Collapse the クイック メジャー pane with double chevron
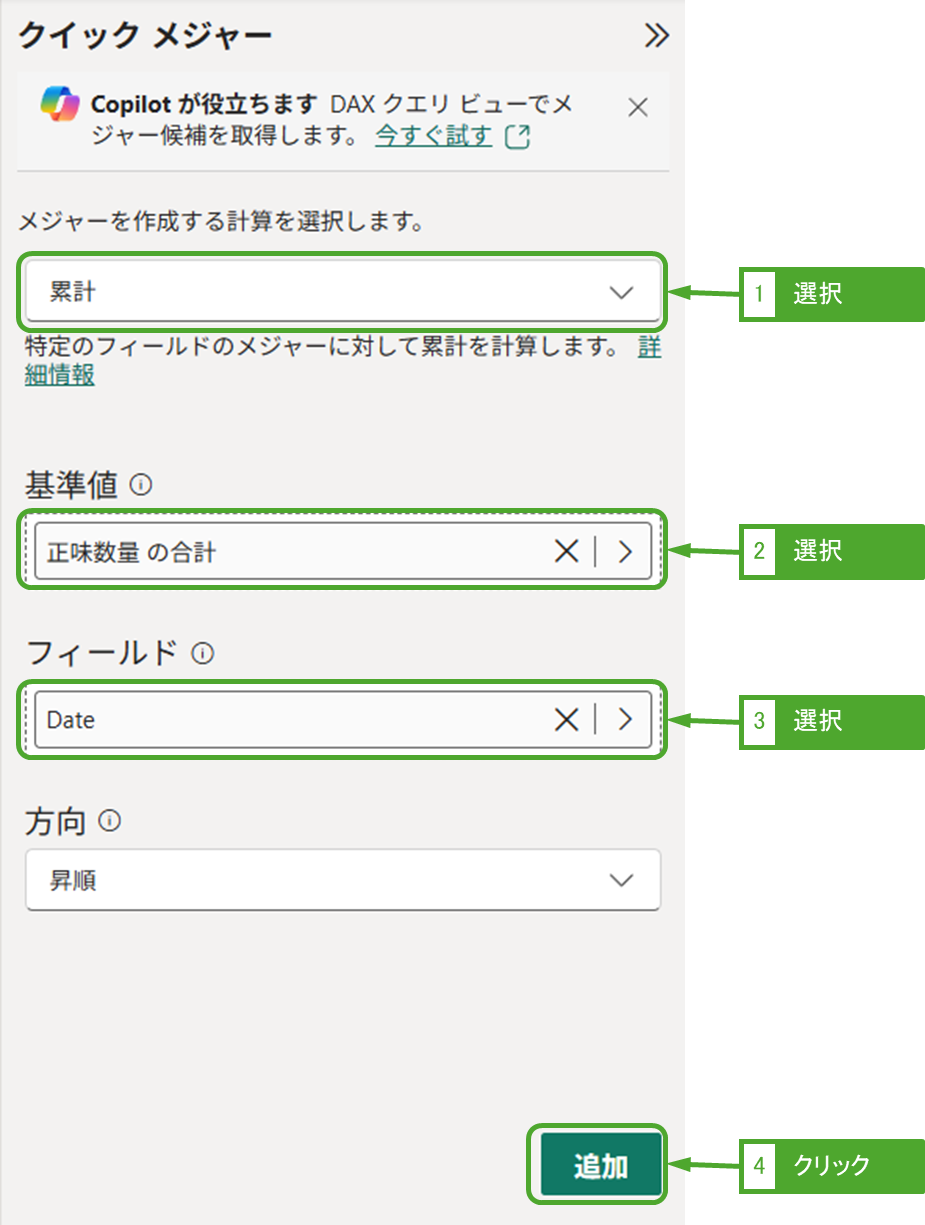Screen dimensions: 925x1225 coord(656,36)
